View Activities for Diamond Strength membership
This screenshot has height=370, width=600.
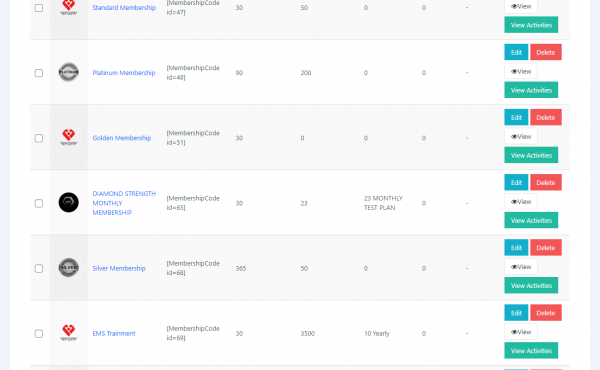[x=531, y=220]
